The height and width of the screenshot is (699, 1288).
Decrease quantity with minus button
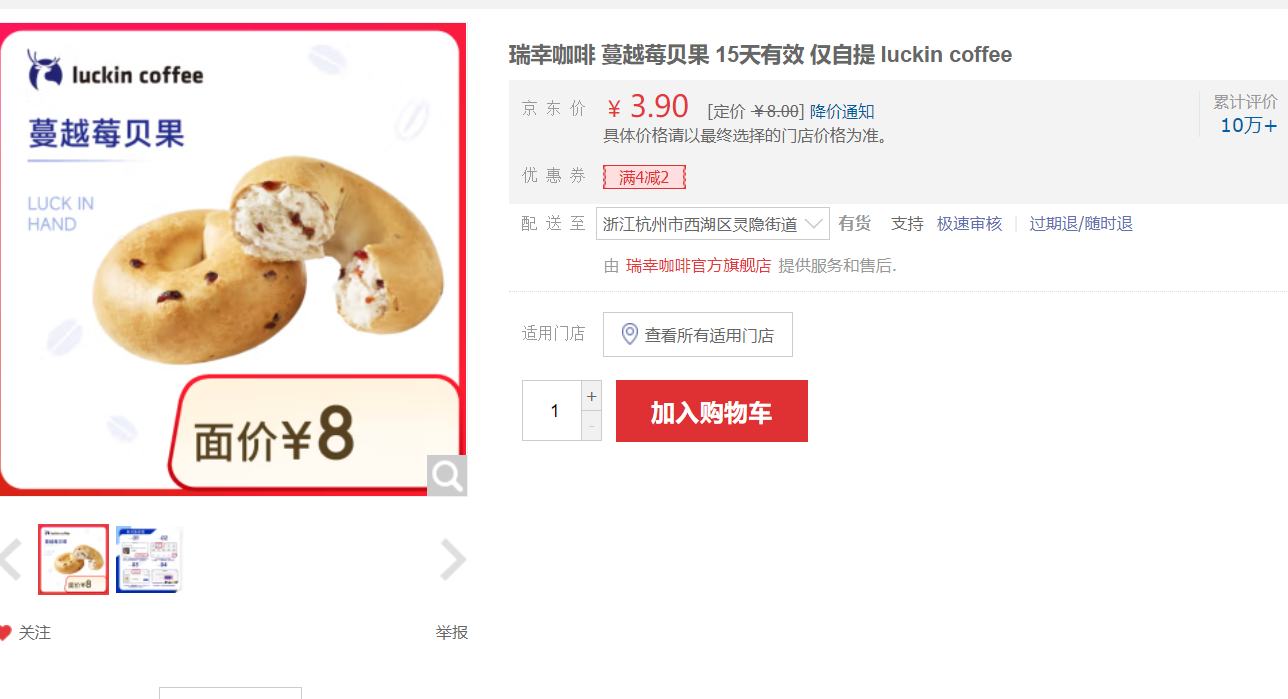tap(591, 426)
